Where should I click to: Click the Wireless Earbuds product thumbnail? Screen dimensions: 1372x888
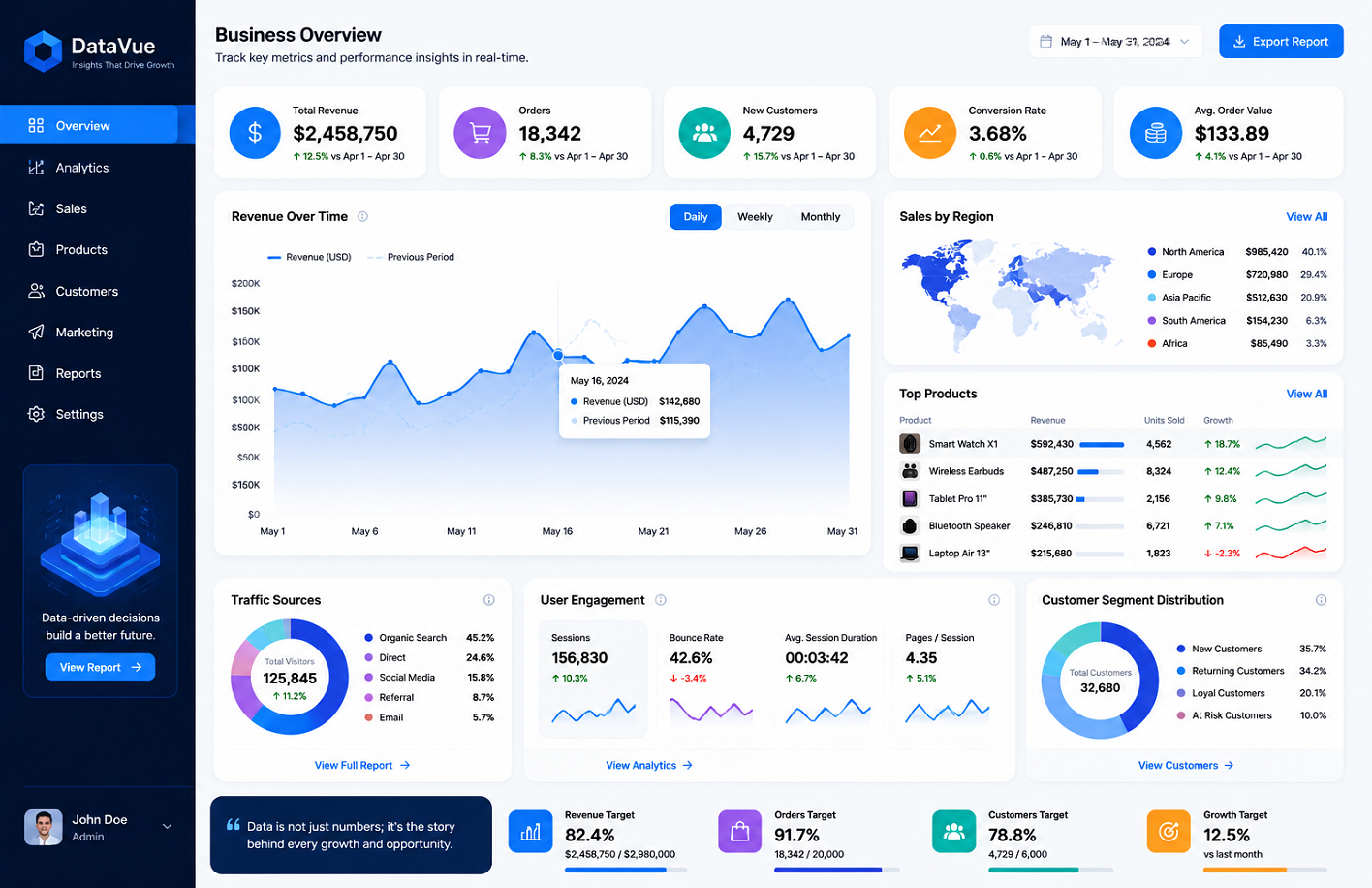(x=909, y=471)
